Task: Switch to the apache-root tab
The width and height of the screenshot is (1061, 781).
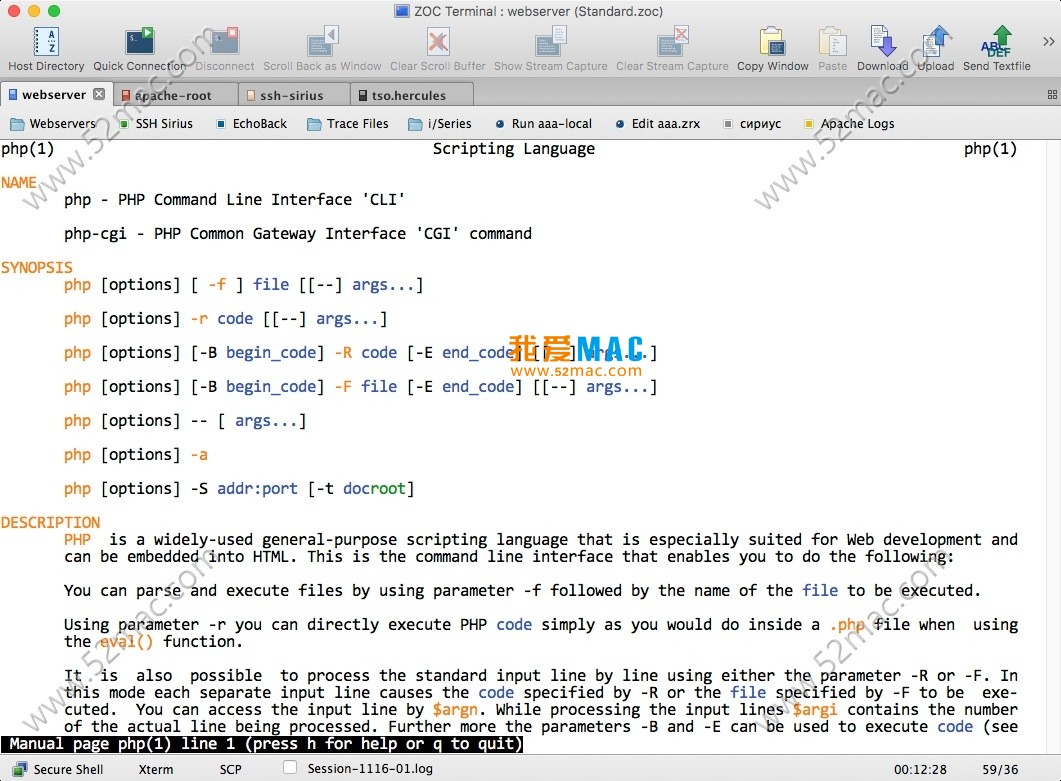Action: click(175, 95)
